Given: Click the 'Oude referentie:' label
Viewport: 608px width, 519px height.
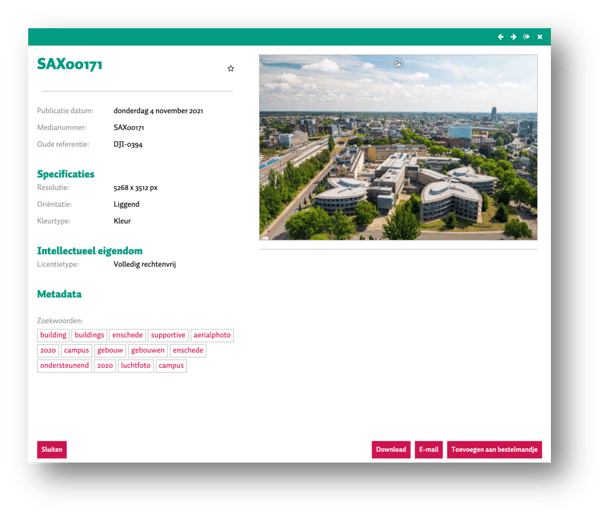Looking at the screenshot, I should click(63, 144).
